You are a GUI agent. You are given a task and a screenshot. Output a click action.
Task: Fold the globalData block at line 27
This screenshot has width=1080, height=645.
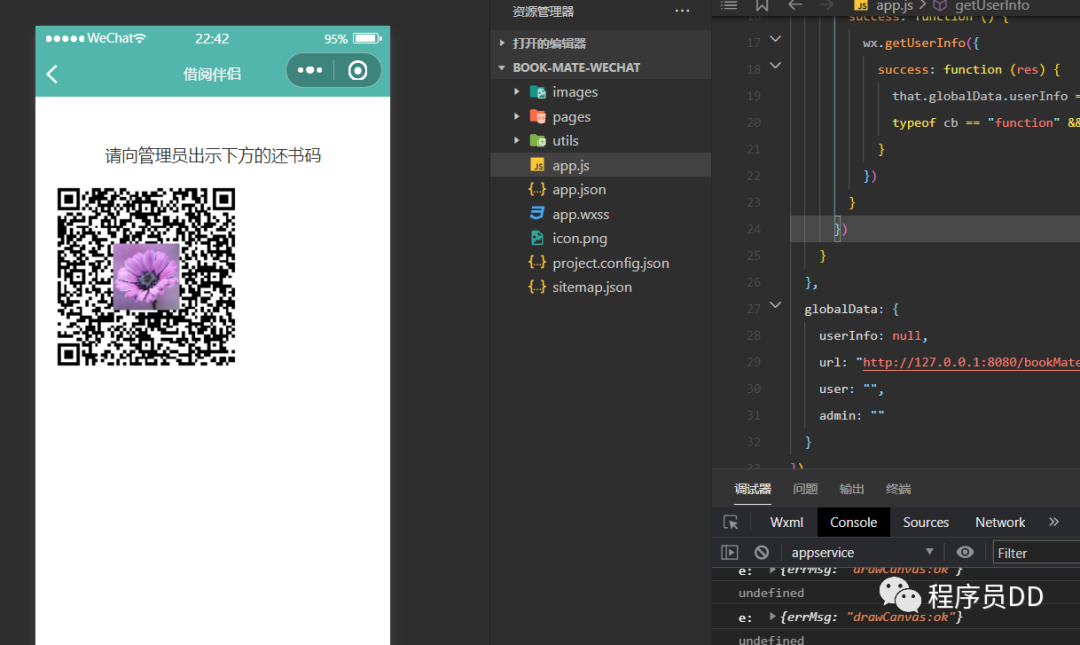[776, 305]
